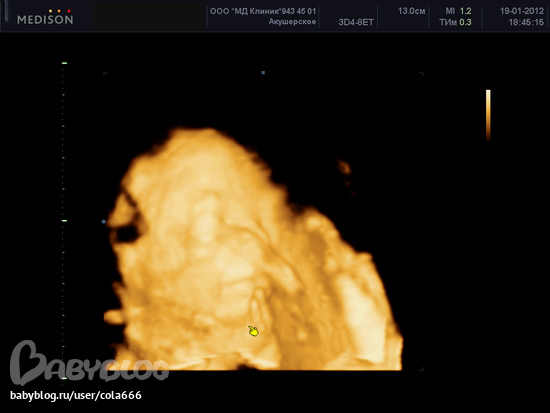Click the date 19-01-2012
The width and height of the screenshot is (550, 413).
click(x=522, y=11)
